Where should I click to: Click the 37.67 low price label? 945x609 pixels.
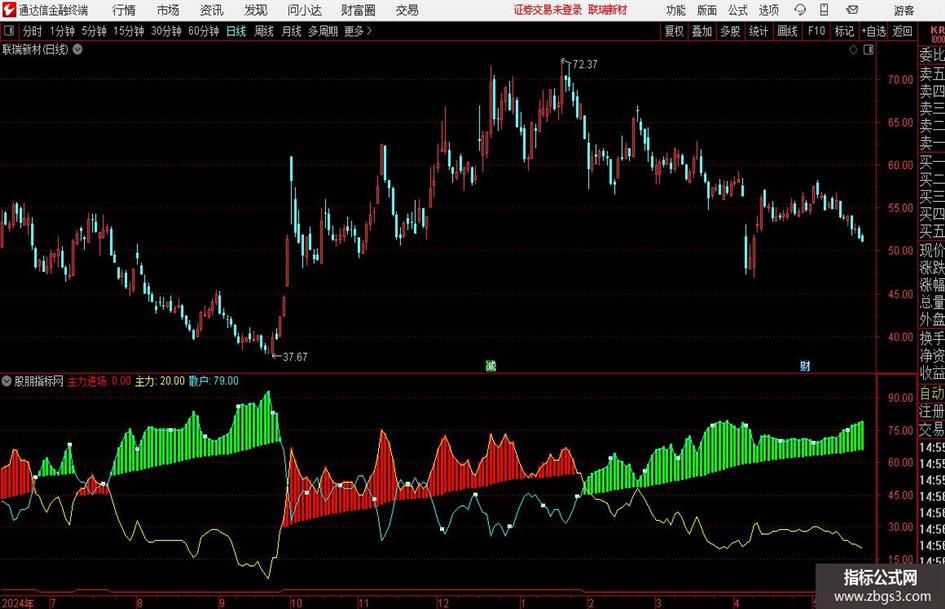[295, 357]
